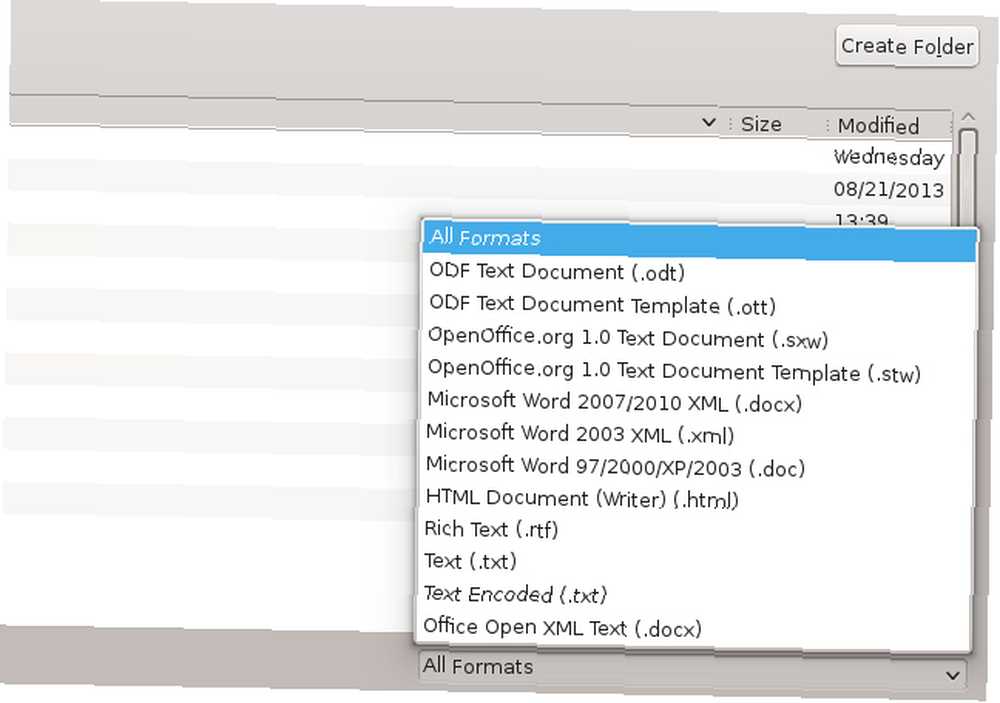The image size is (1000, 703).
Task: Pick OpenOffice.org 1.0 Text Document Template (.stw)
Action: (x=696, y=371)
